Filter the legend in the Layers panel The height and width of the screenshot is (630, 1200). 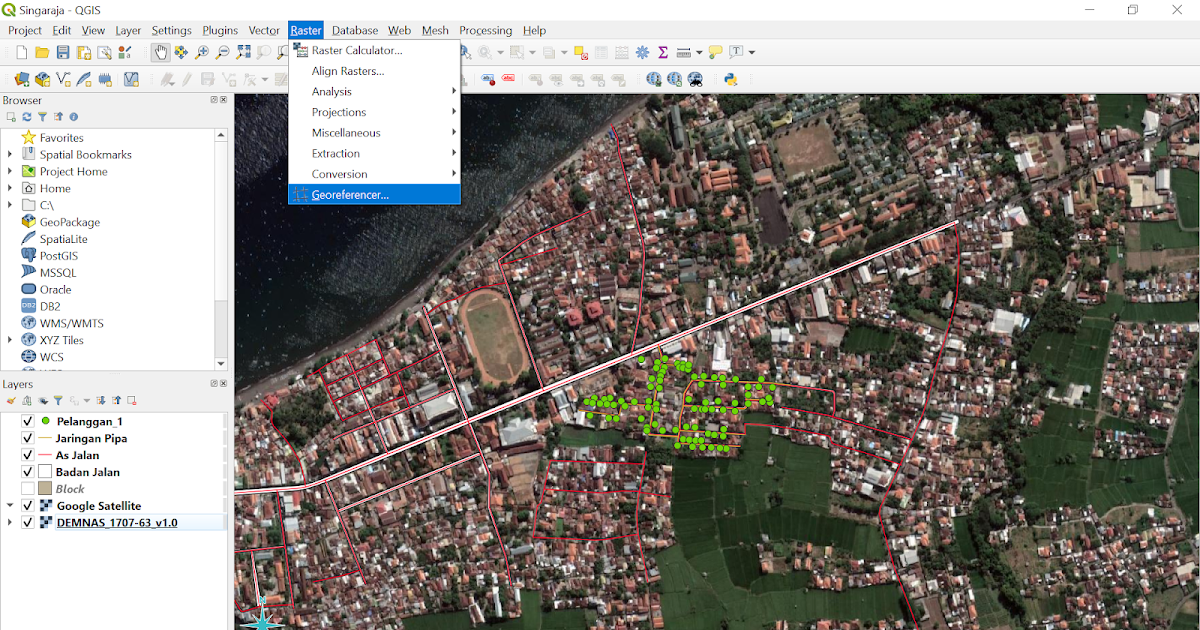(60, 401)
